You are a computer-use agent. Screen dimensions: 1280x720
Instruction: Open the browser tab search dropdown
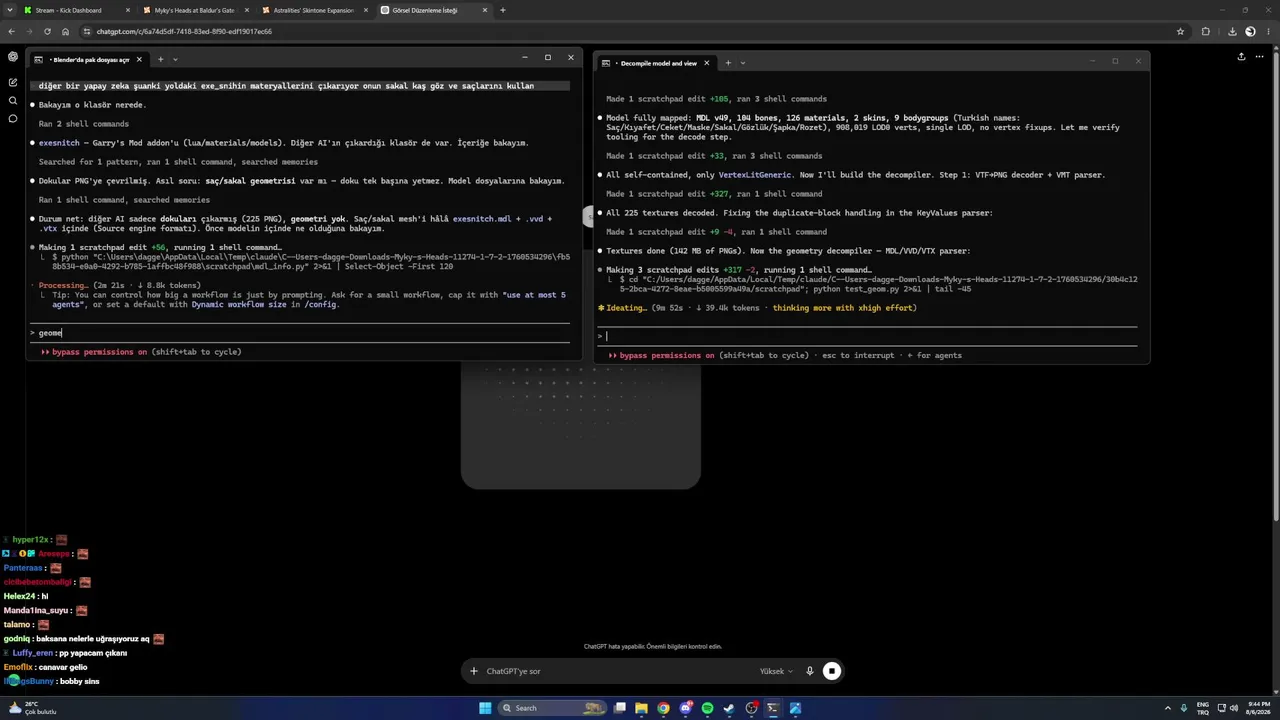(x=8, y=10)
